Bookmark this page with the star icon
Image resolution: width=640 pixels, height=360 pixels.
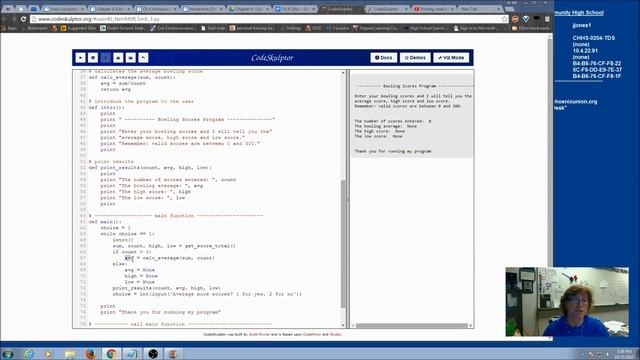coord(504,19)
